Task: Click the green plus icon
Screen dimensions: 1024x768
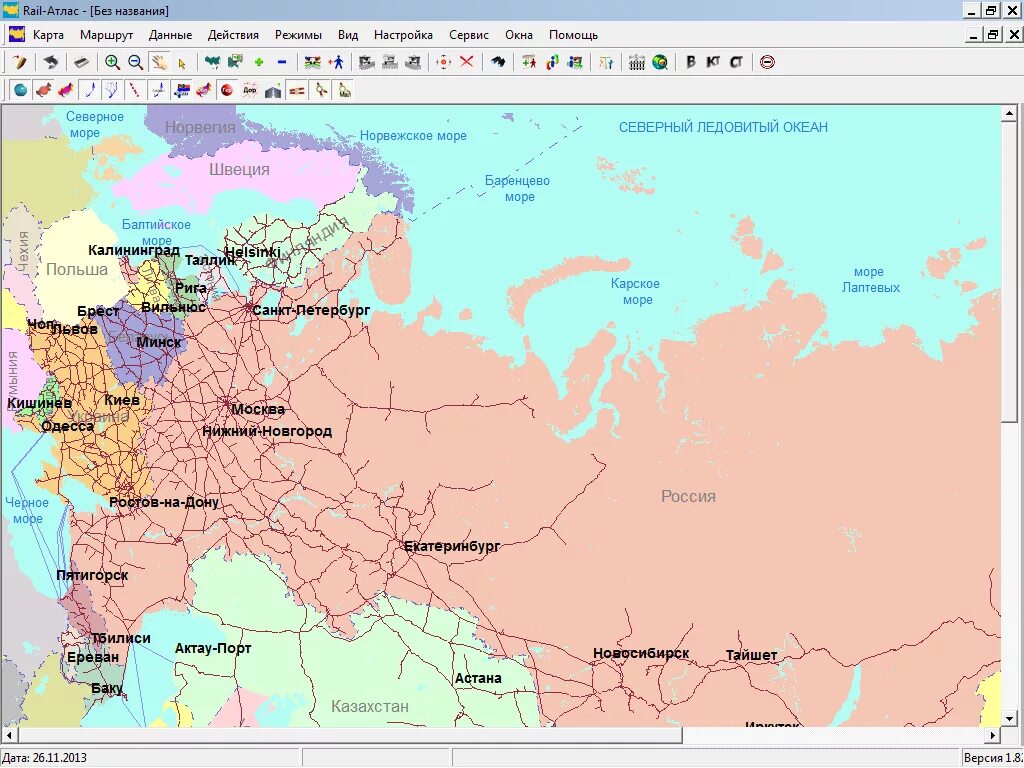Action: [x=259, y=62]
